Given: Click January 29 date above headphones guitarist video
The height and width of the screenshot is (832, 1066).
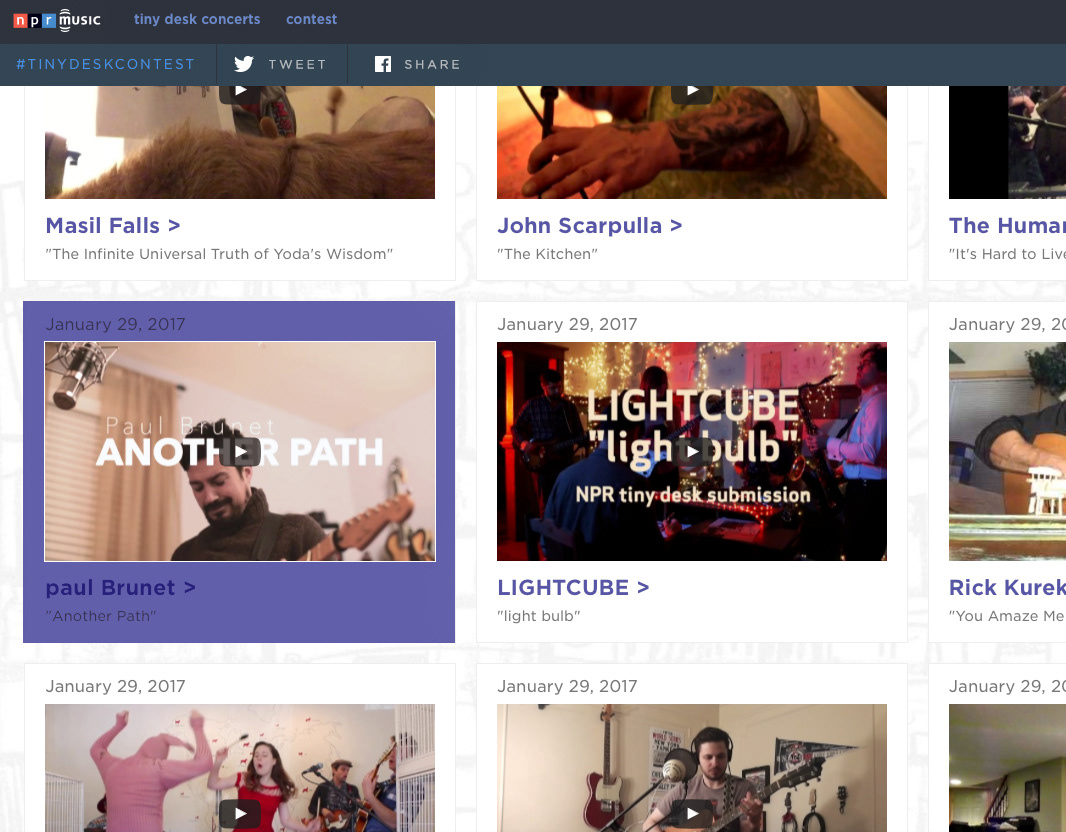Looking at the screenshot, I should coord(567,686).
